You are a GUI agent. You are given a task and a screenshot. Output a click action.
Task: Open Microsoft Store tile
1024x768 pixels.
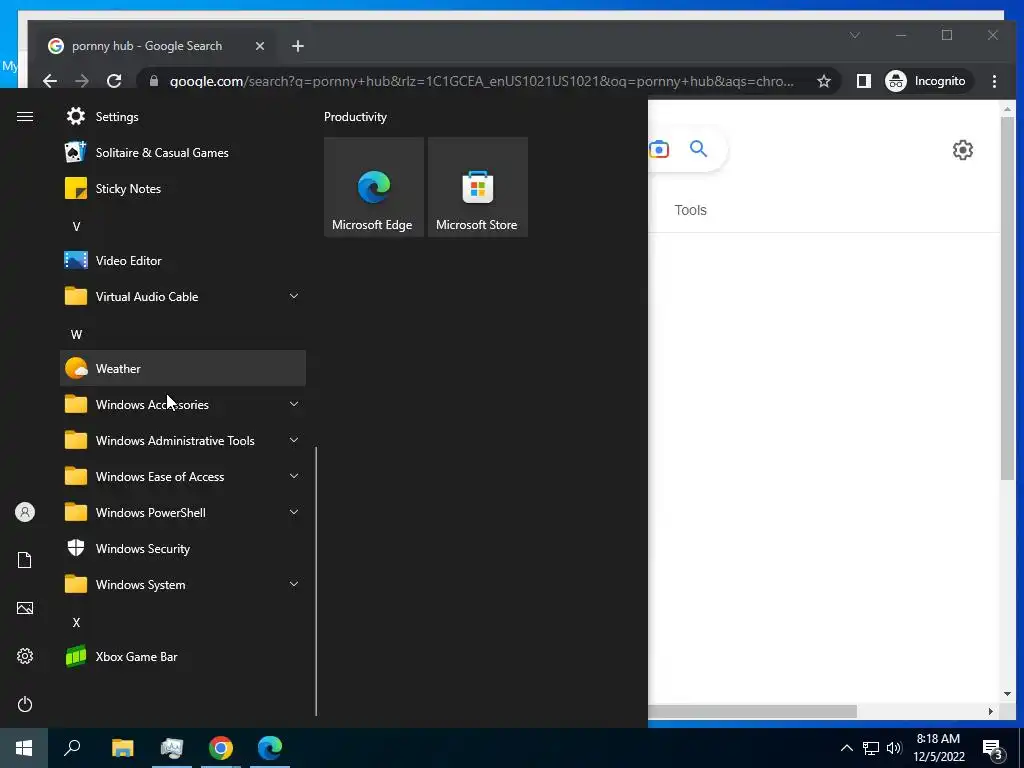point(477,187)
